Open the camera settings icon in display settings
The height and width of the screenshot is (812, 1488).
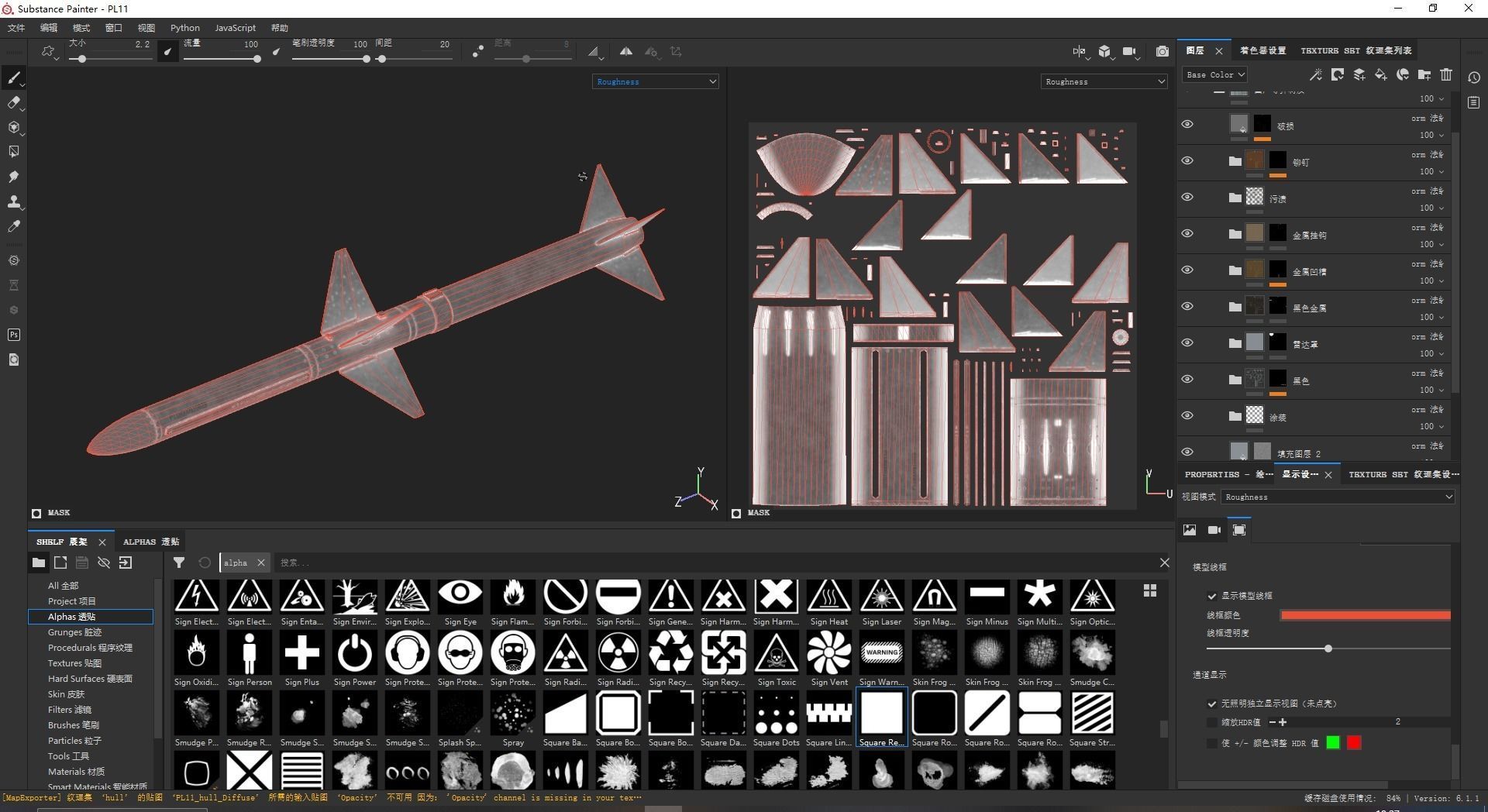[x=1214, y=530]
